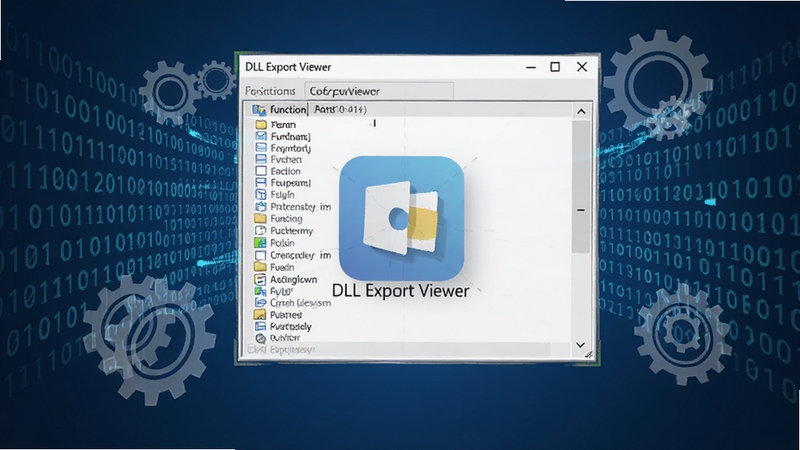Click the icon beside Felgin
Viewport: 800px width, 450px height.
261,194
